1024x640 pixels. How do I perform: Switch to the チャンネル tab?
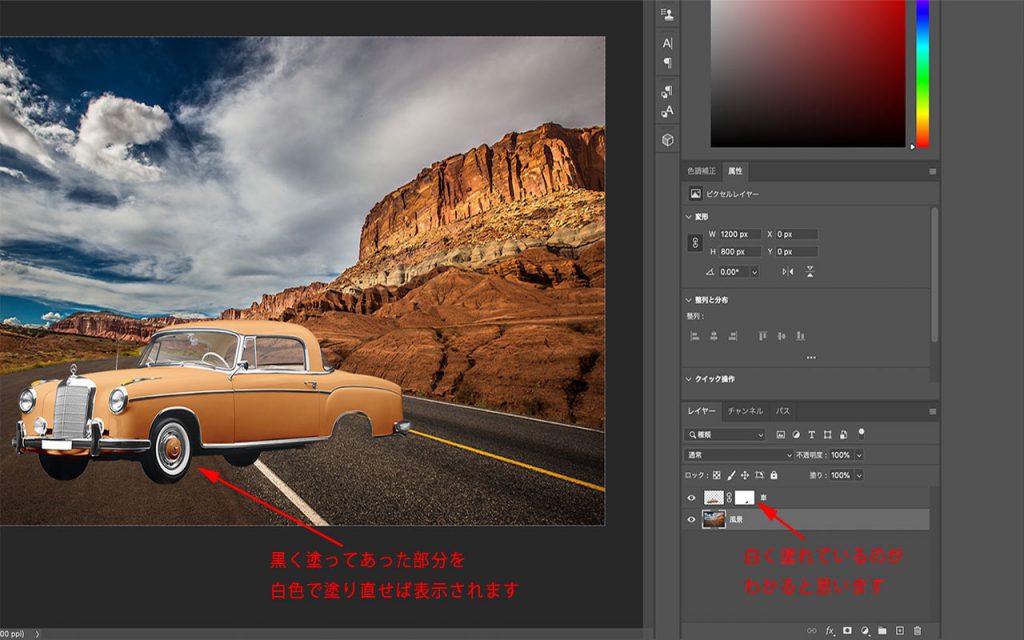pos(745,411)
